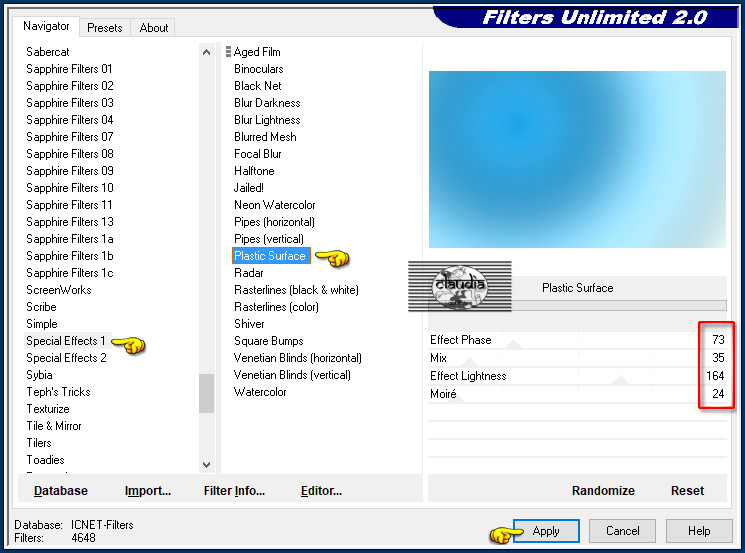The image size is (745, 553).
Task: Select Tile & Mirror category
Action: tap(54, 426)
